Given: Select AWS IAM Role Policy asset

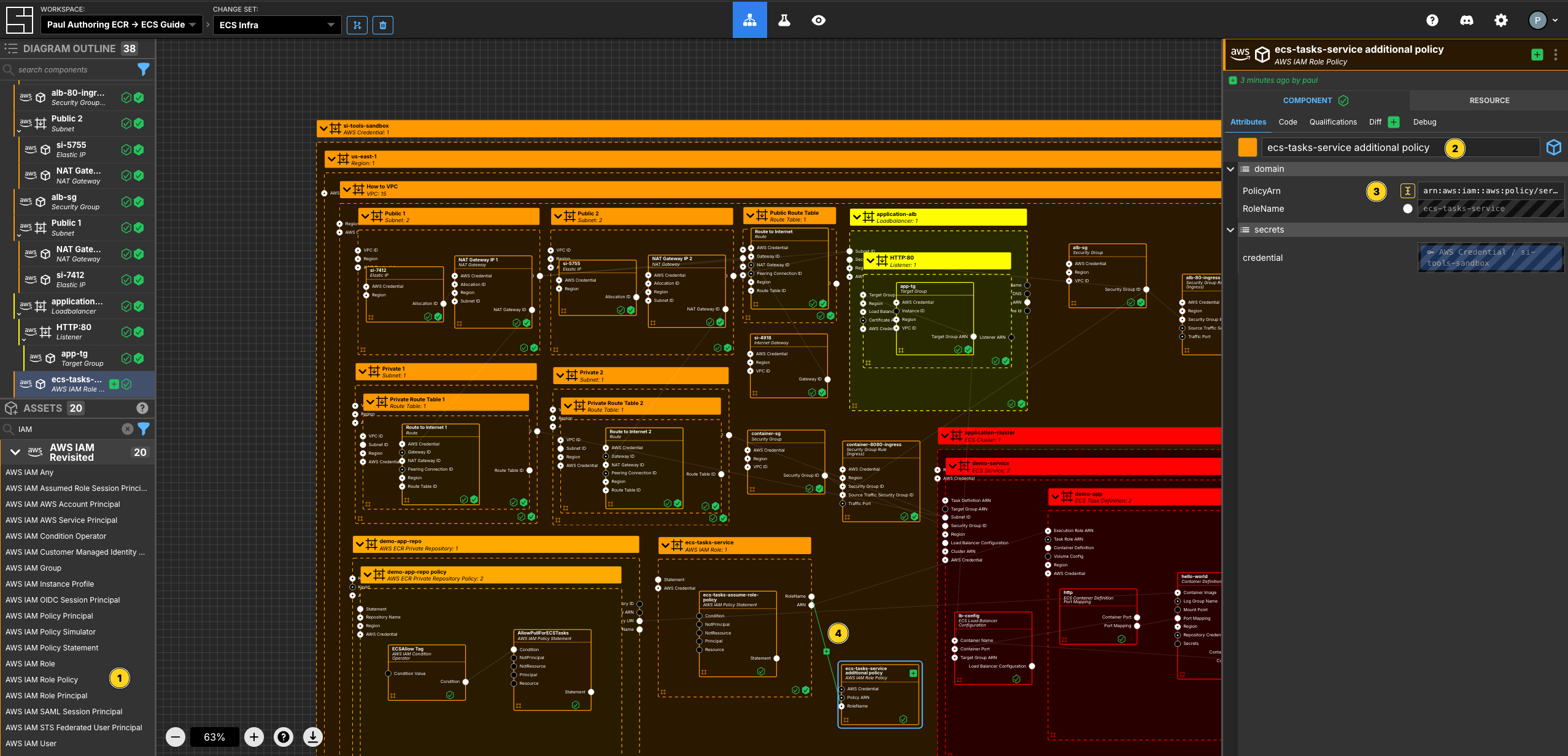Looking at the screenshot, I should tap(42, 679).
